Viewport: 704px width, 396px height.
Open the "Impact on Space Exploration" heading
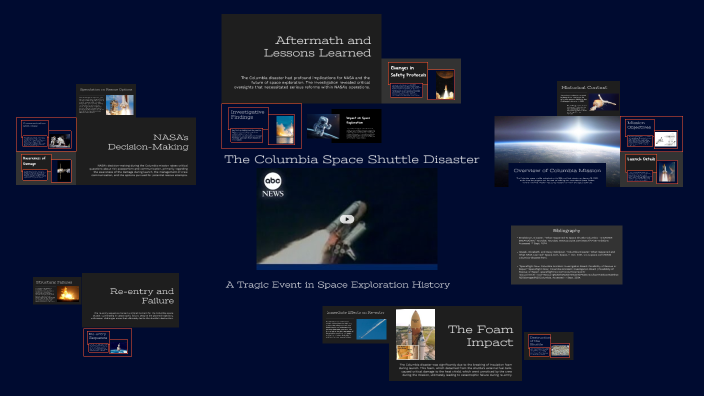pos(358,120)
